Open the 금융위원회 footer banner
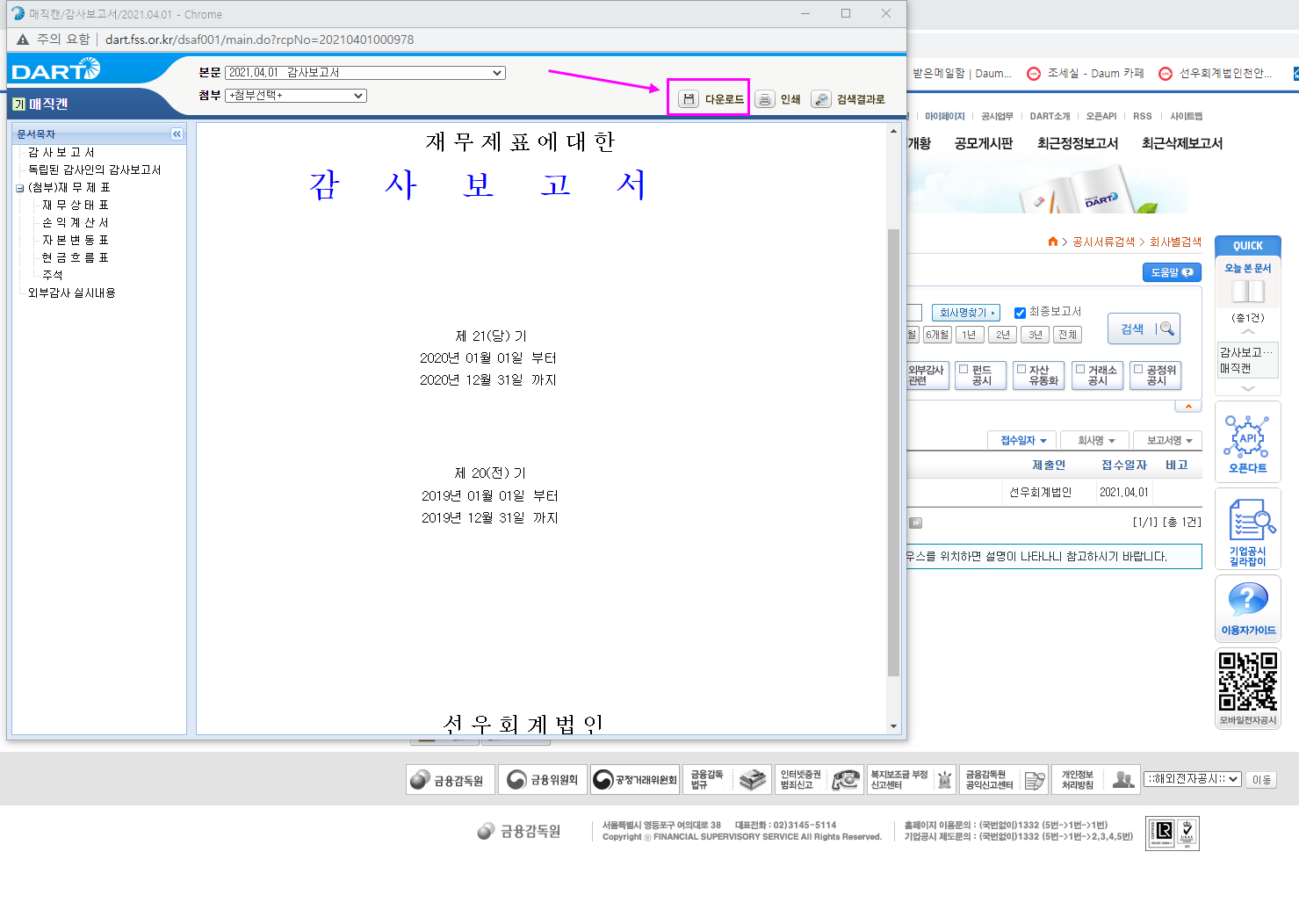Image resolution: width=1299 pixels, height=924 pixels. [544, 780]
